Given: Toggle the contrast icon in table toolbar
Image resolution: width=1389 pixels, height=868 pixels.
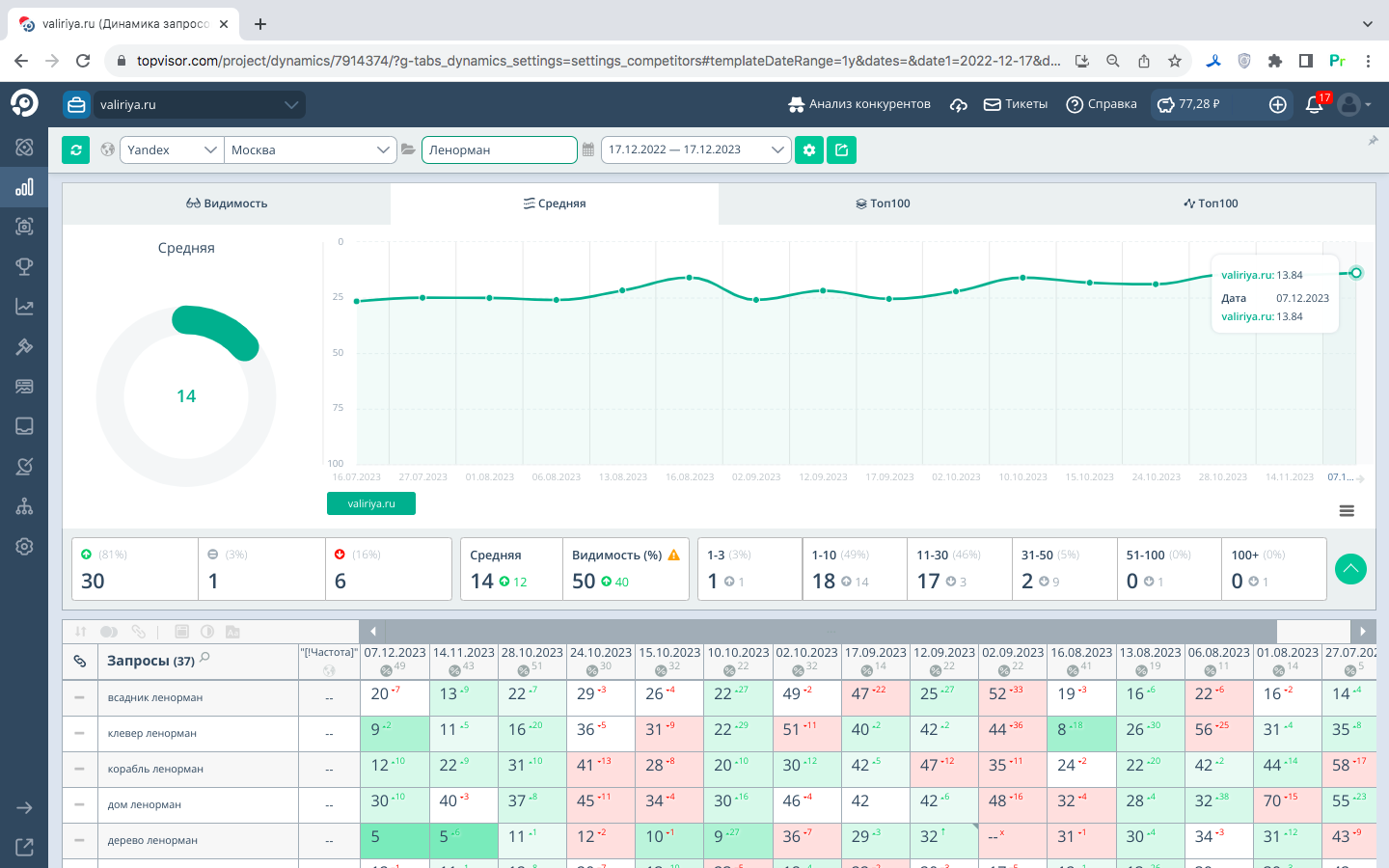Looking at the screenshot, I should point(207,632).
